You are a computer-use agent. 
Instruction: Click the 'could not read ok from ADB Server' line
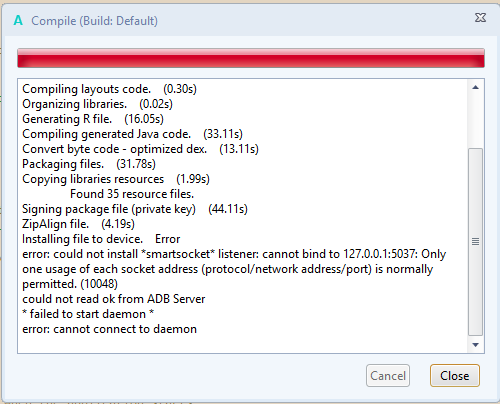pos(113,299)
